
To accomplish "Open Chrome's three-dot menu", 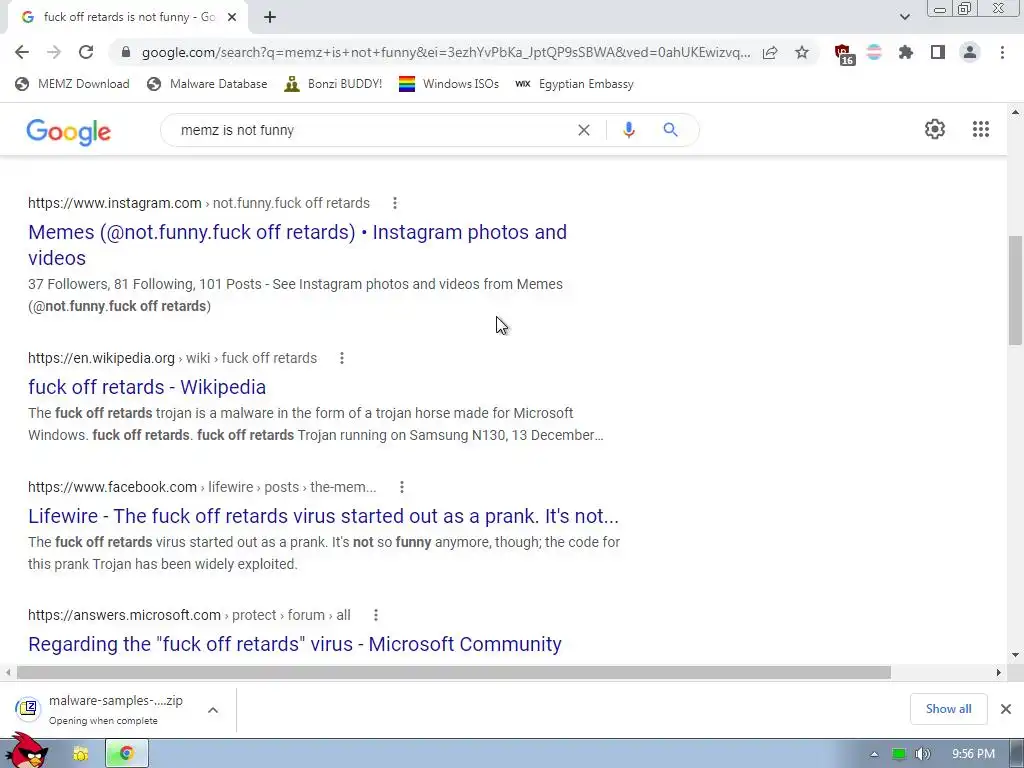I will pyautogui.click(x=1002, y=52).
